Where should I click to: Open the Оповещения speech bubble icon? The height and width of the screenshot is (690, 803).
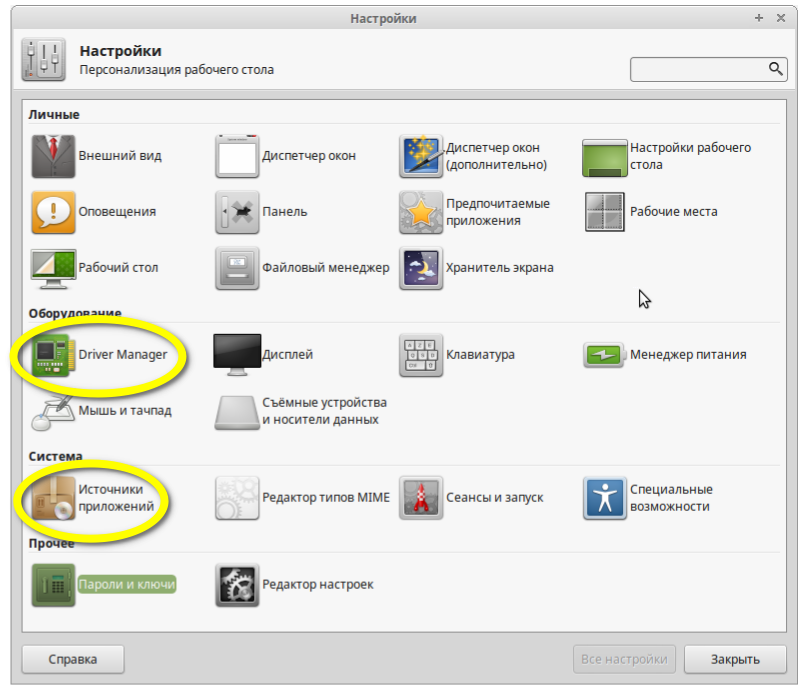coord(53,212)
